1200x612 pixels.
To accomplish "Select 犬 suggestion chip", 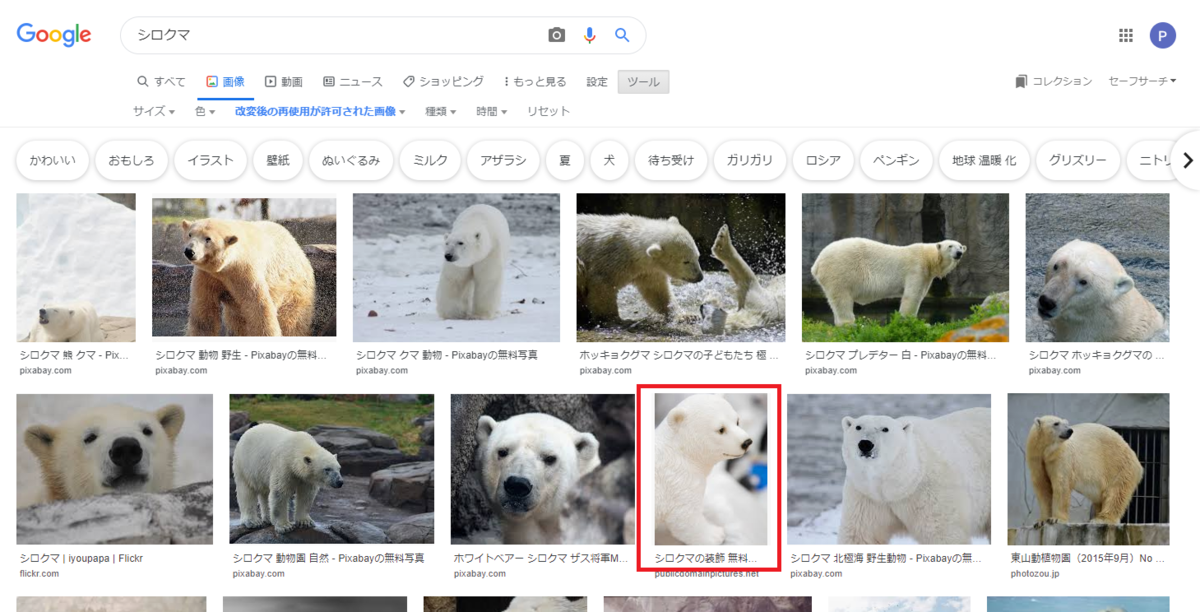I will (609, 160).
